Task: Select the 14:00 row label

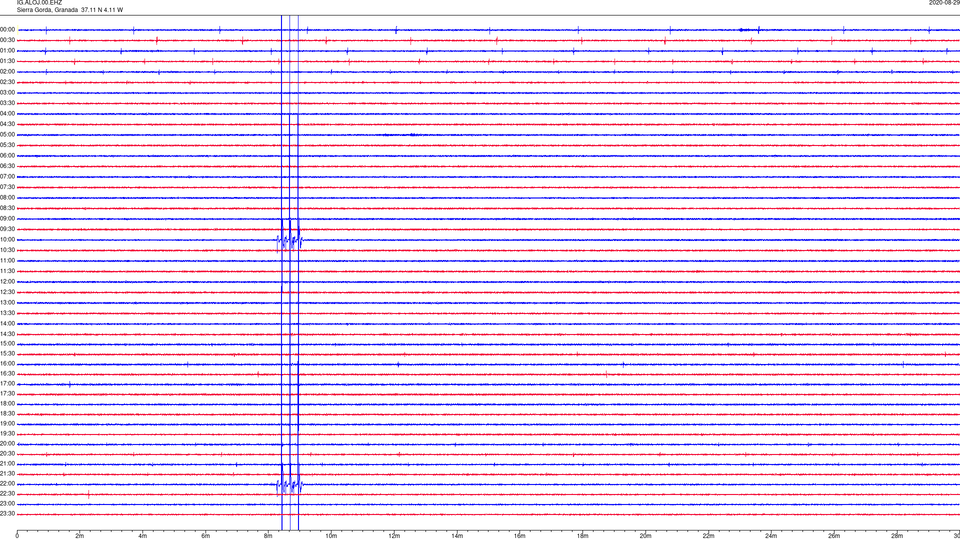Action: [7, 323]
